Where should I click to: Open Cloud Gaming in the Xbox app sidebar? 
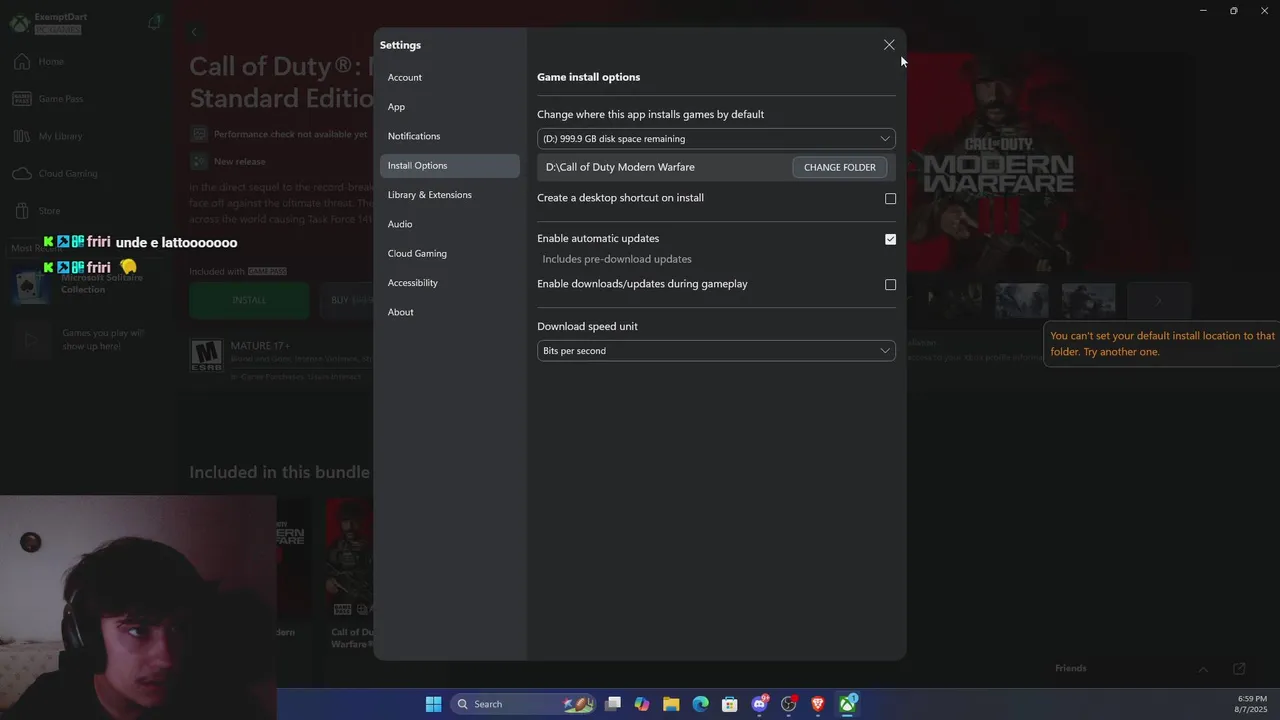click(55, 174)
